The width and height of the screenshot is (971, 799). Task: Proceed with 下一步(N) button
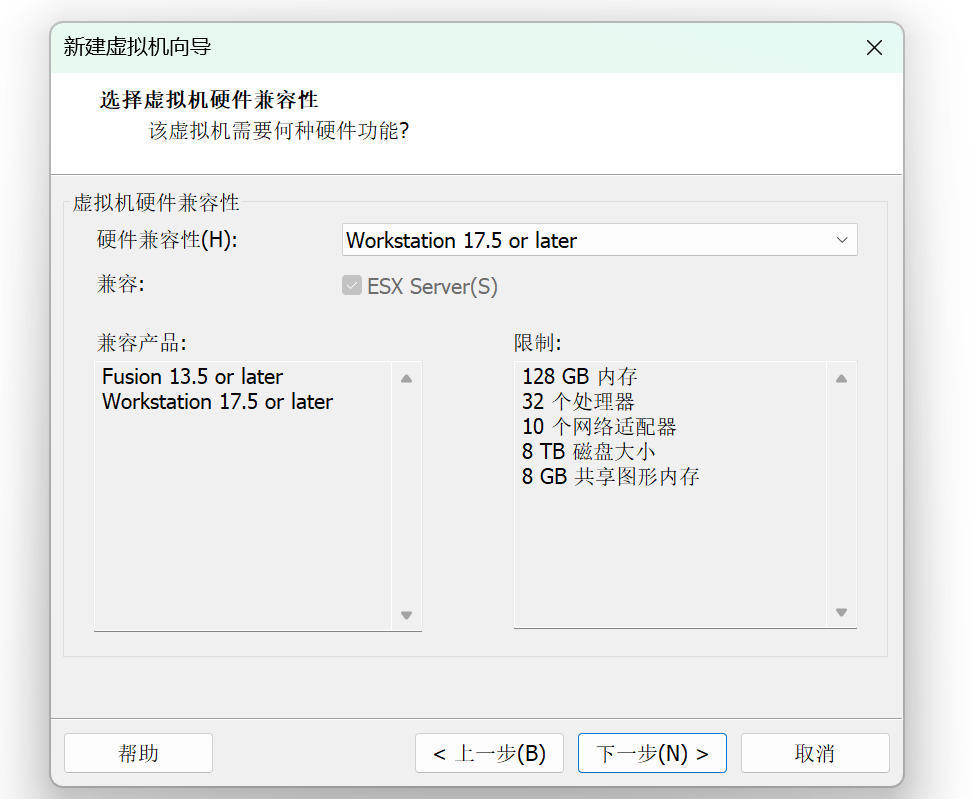(652, 753)
